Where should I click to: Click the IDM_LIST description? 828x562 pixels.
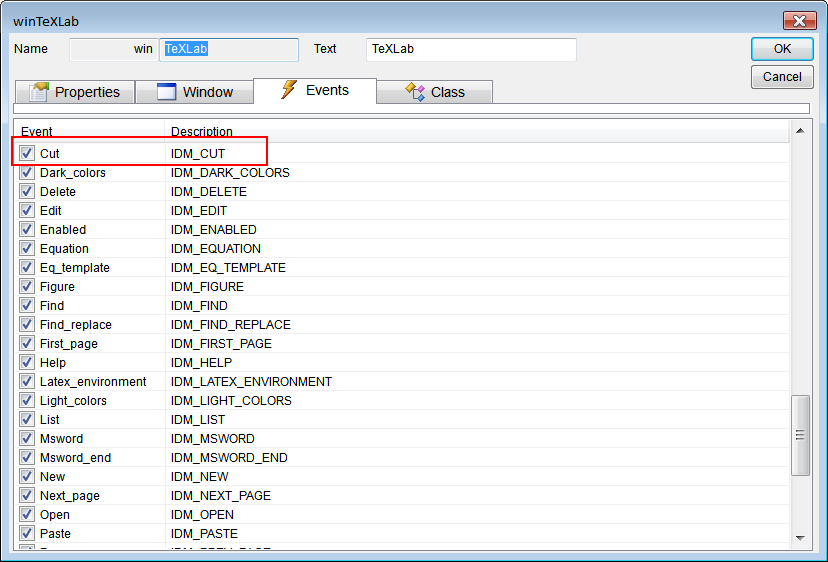(198, 420)
